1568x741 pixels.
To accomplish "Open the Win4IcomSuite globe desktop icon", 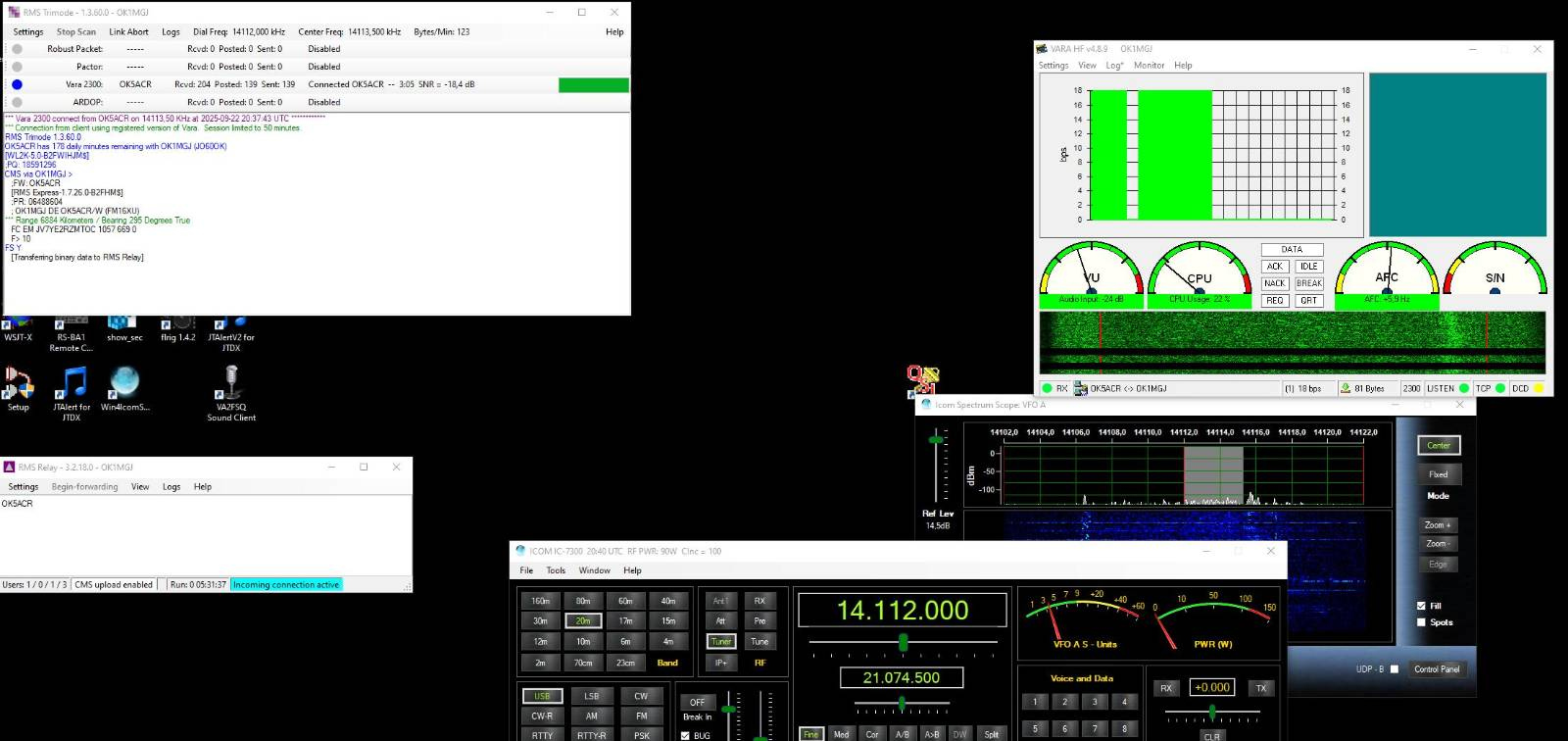I will 124,382.
